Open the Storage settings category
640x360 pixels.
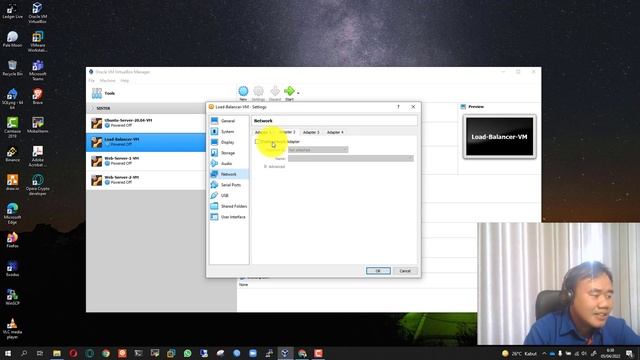click(x=229, y=153)
